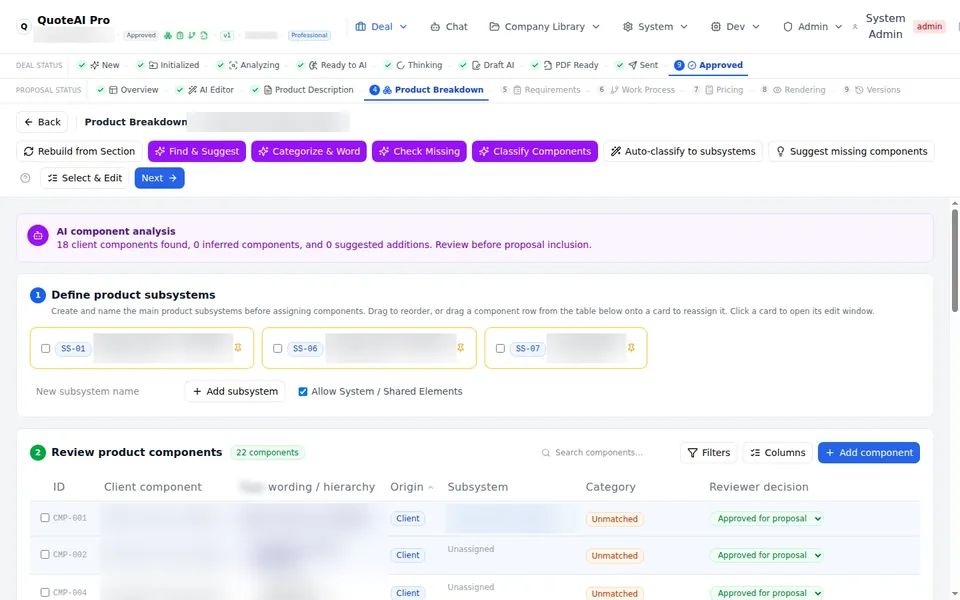
Task: Select the CMP-002 row checkbox
Action: click(x=45, y=555)
